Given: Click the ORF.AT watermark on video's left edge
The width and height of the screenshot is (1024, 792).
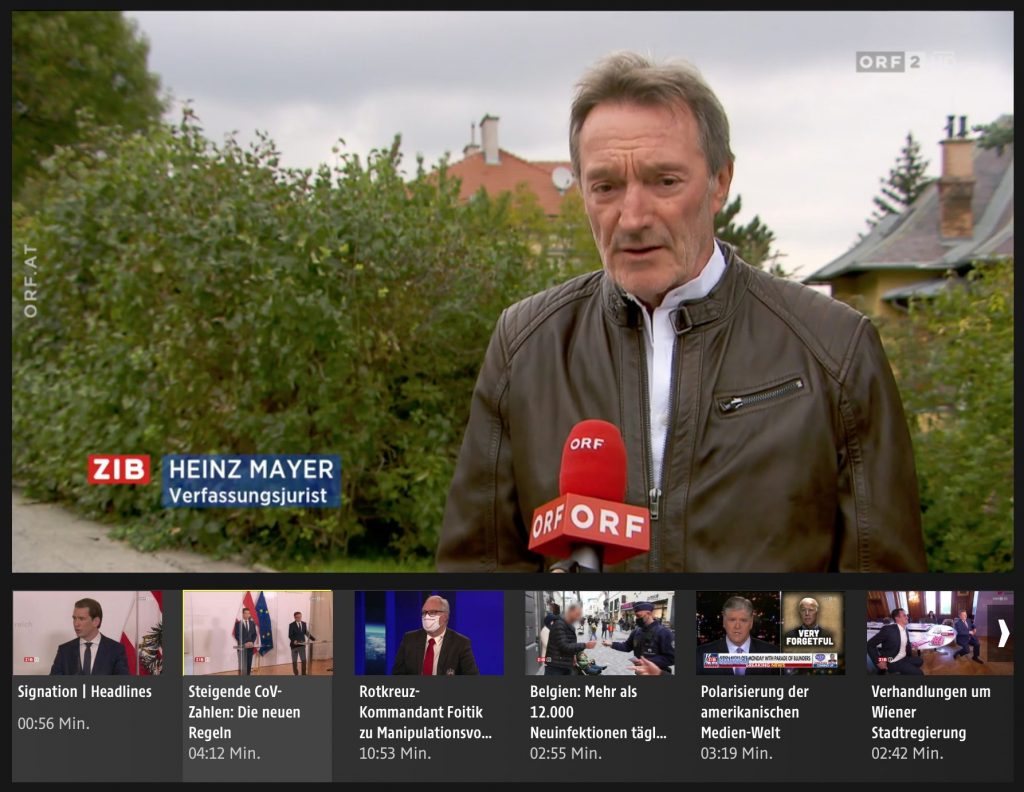Looking at the screenshot, I should click(x=30, y=281).
